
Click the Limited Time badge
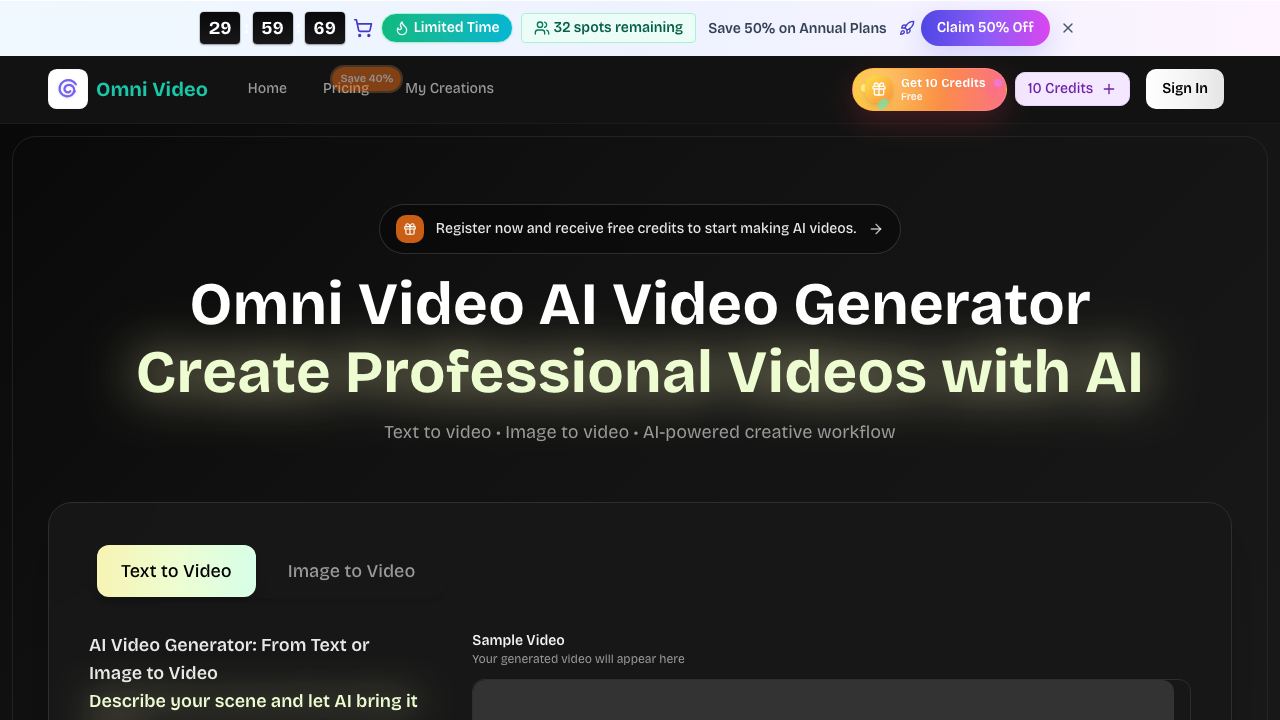click(447, 28)
